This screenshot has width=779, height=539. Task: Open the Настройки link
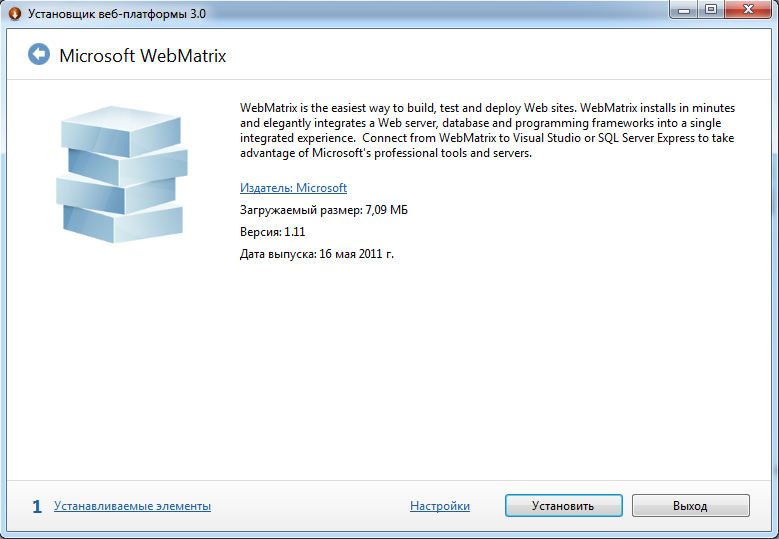440,506
